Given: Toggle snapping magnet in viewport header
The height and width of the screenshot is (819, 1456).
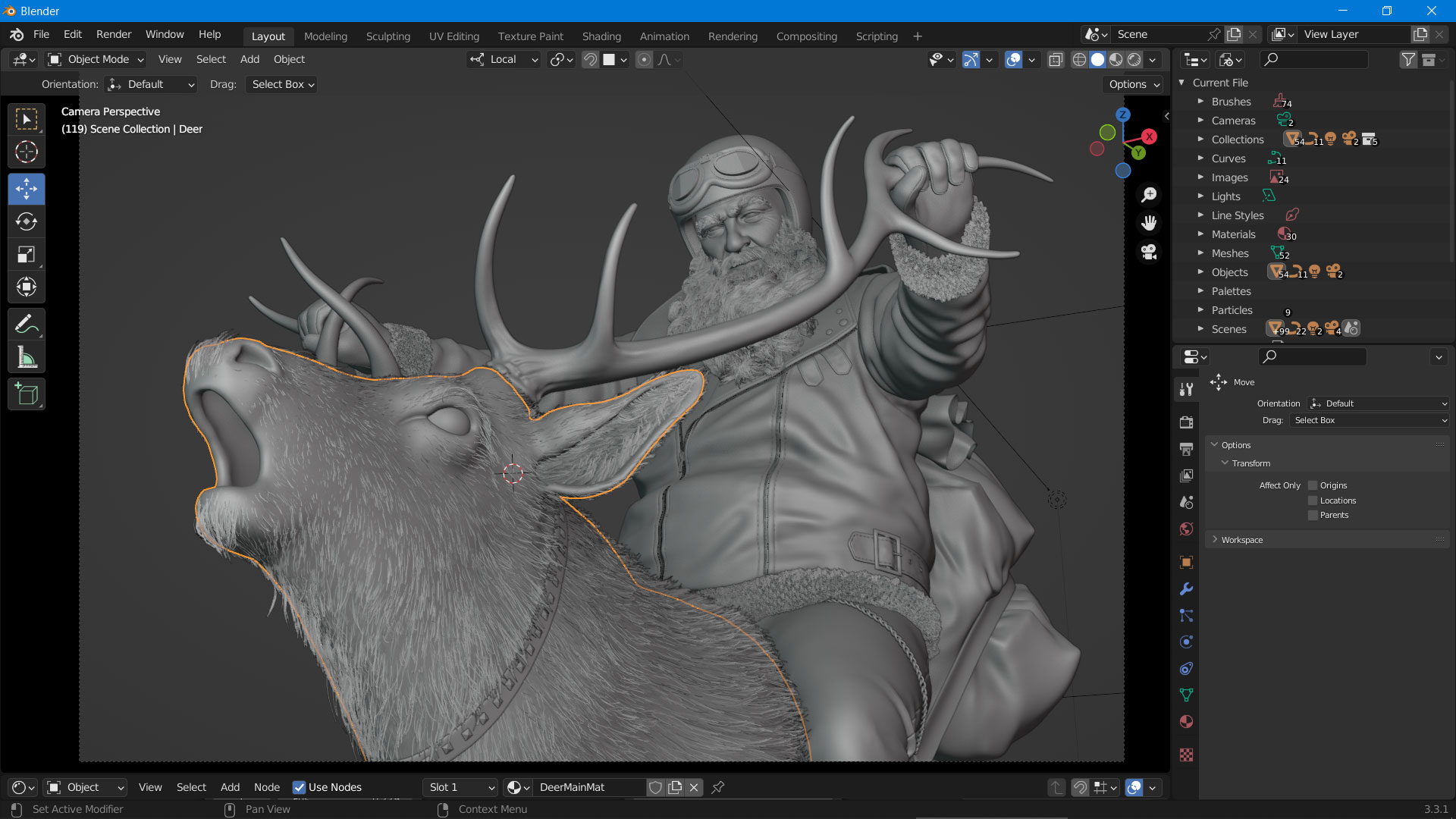Looking at the screenshot, I should click(590, 60).
